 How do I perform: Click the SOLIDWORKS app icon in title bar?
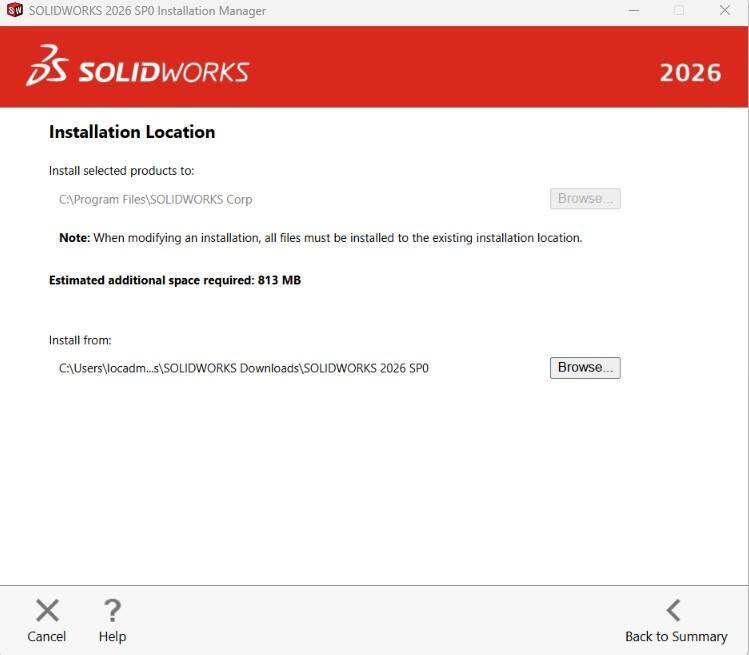14,10
